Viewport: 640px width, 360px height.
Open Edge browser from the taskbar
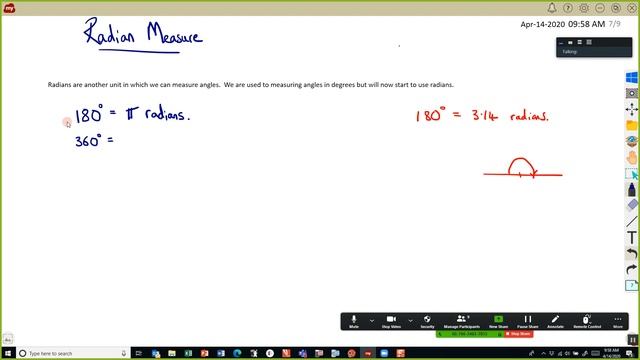(237, 353)
